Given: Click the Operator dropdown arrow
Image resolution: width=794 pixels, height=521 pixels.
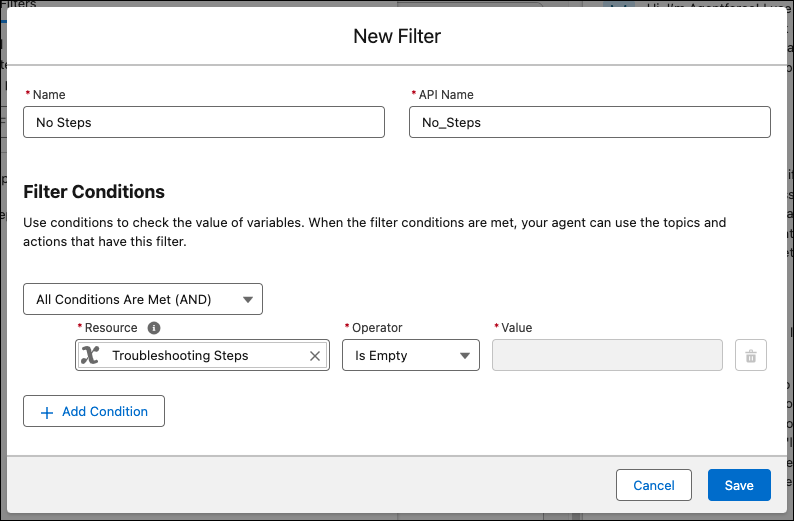Looking at the screenshot, I should [464, 356].
